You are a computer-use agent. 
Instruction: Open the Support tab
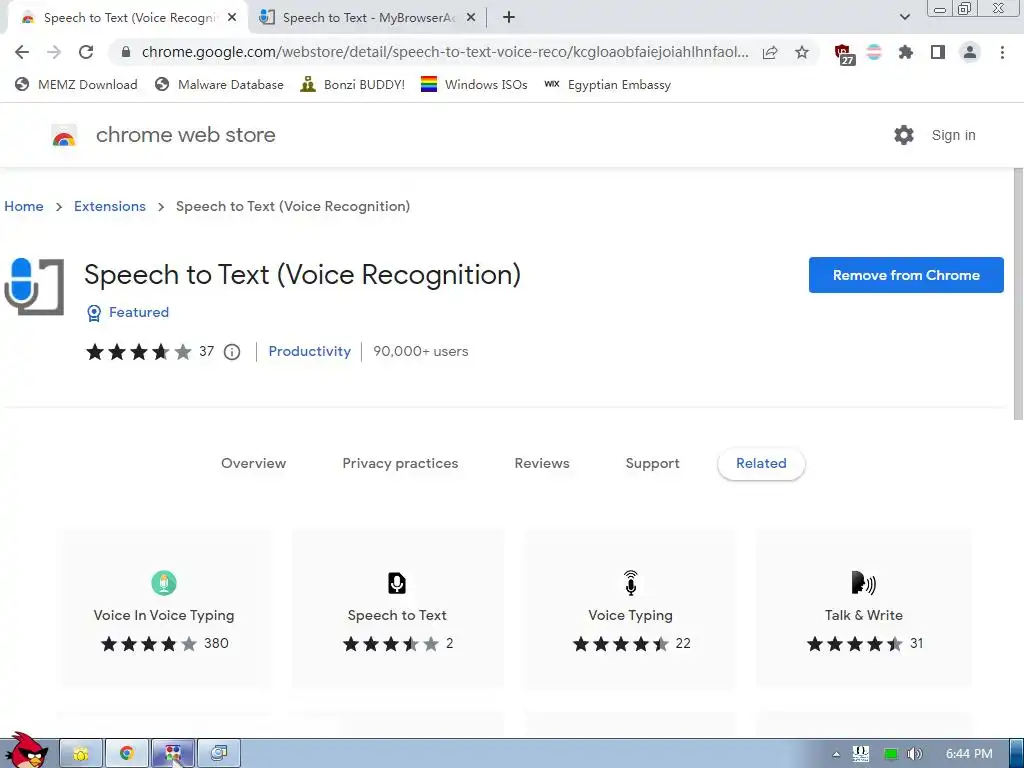tap(652, 464)
